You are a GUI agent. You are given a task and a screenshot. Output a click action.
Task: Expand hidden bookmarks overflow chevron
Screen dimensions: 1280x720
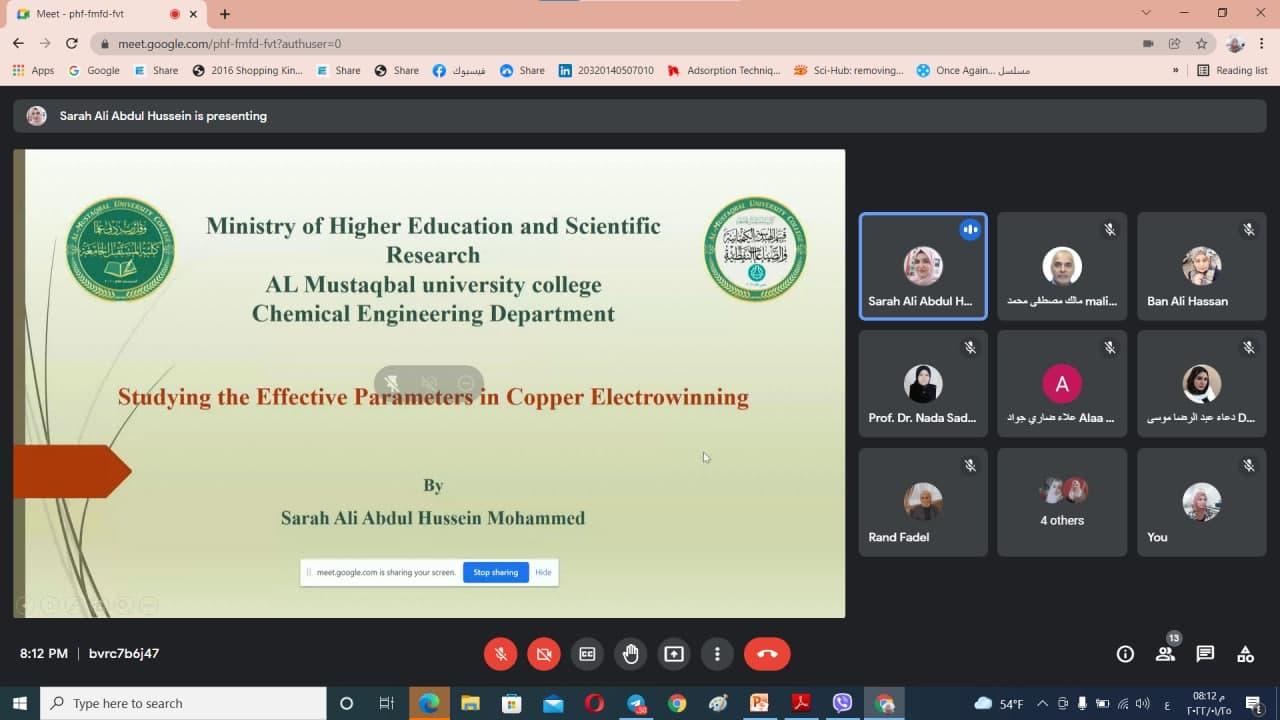coord(1175,70)
